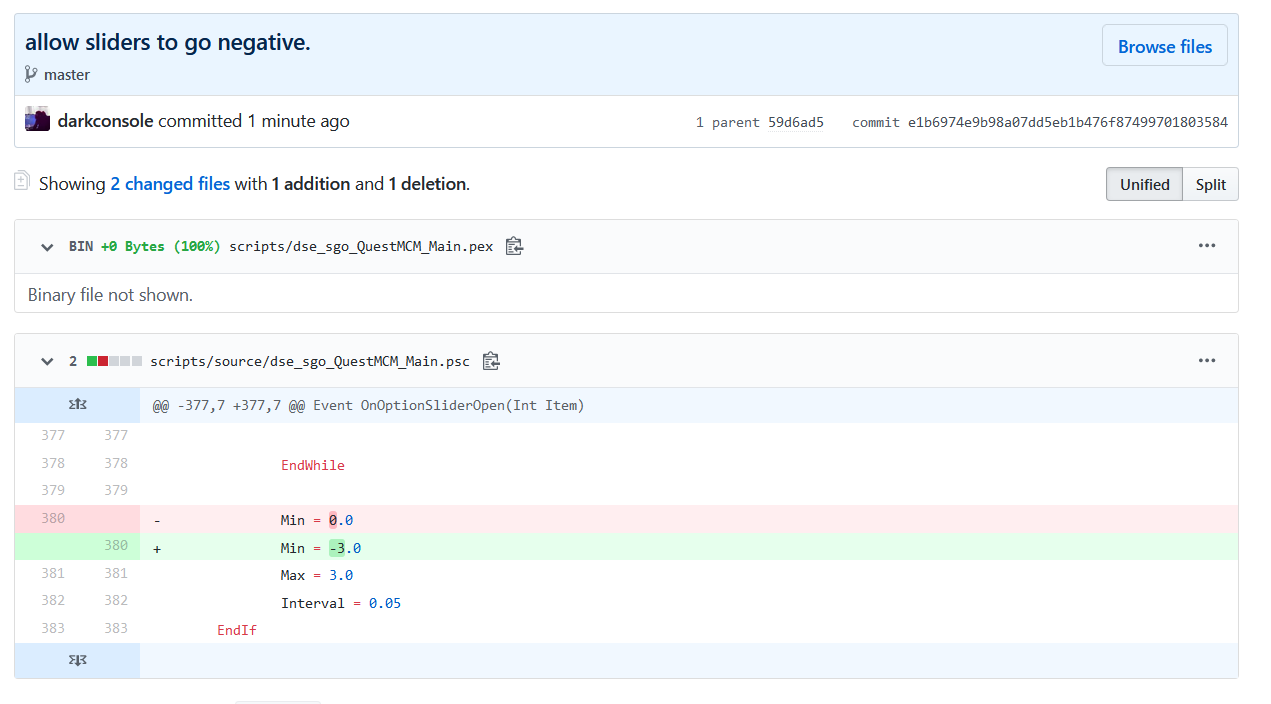Open the darkconsole author profile link
Screen dimensions: 1271x704
[x=106, y=121]
